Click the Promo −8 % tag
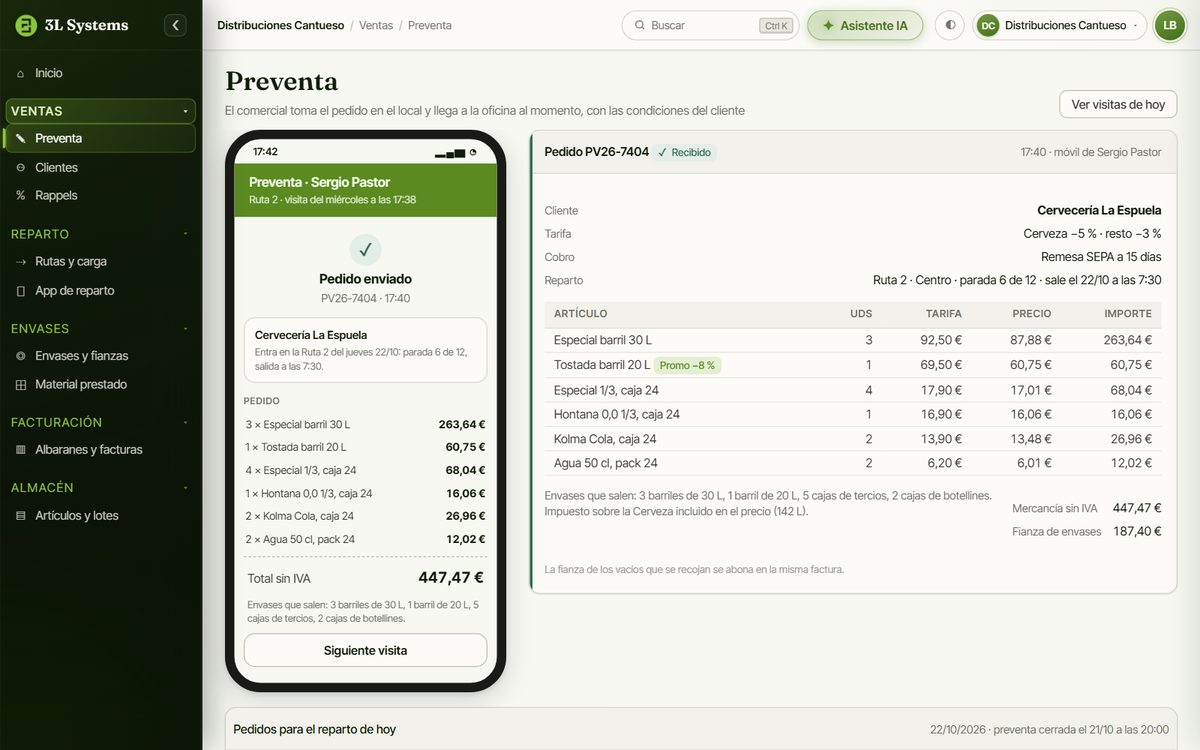Image resolution: width=1200 pixels, height=750 pixels. coord(688,365)
